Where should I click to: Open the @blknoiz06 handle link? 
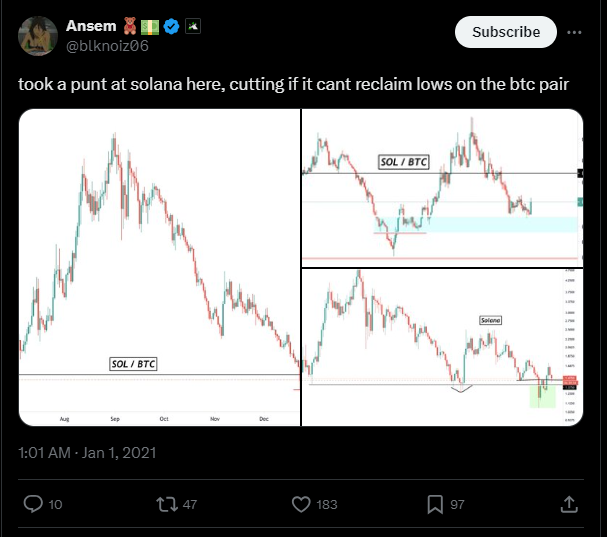click(x=106, y=45)
